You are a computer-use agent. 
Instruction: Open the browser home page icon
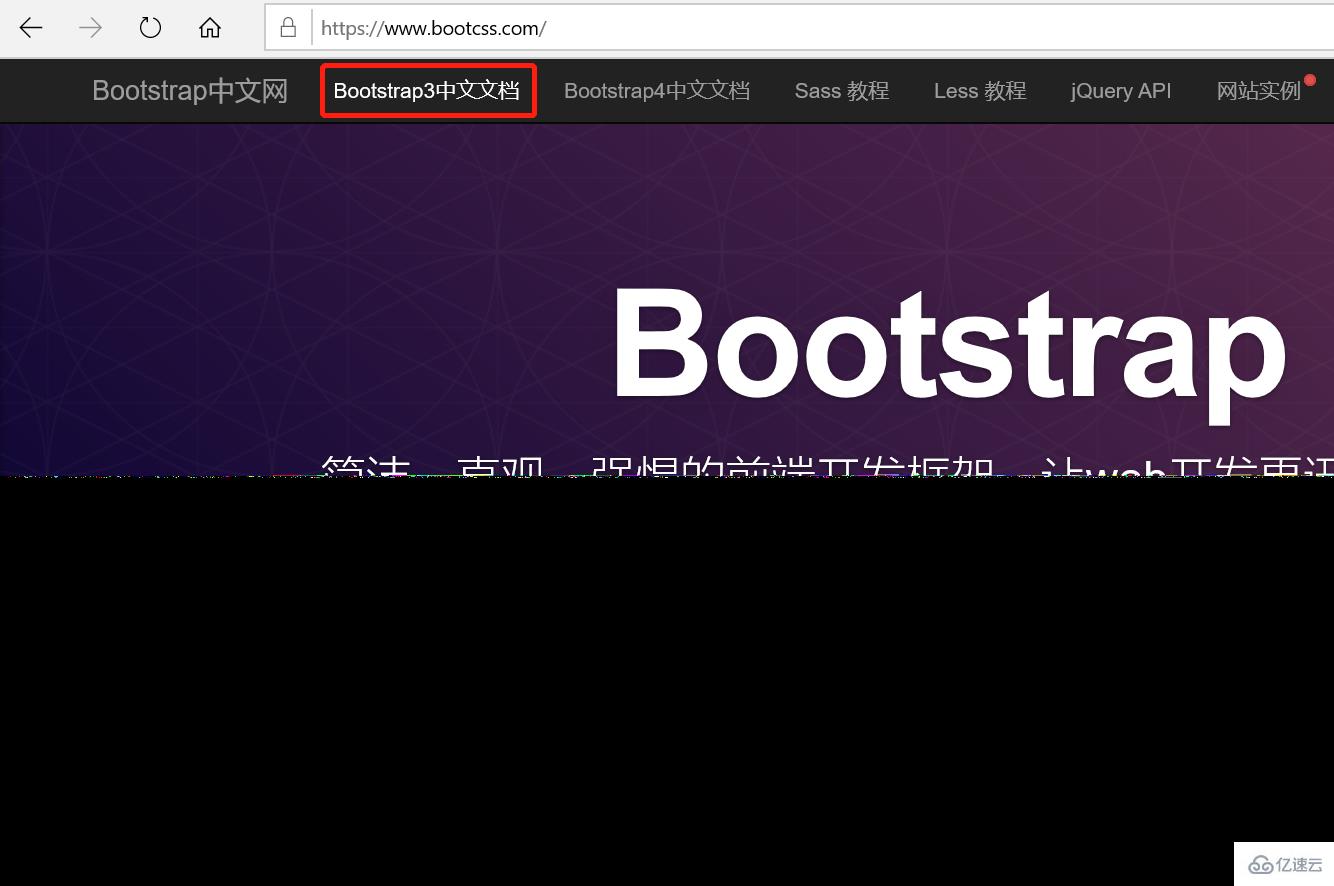click(x=210, y=28)
